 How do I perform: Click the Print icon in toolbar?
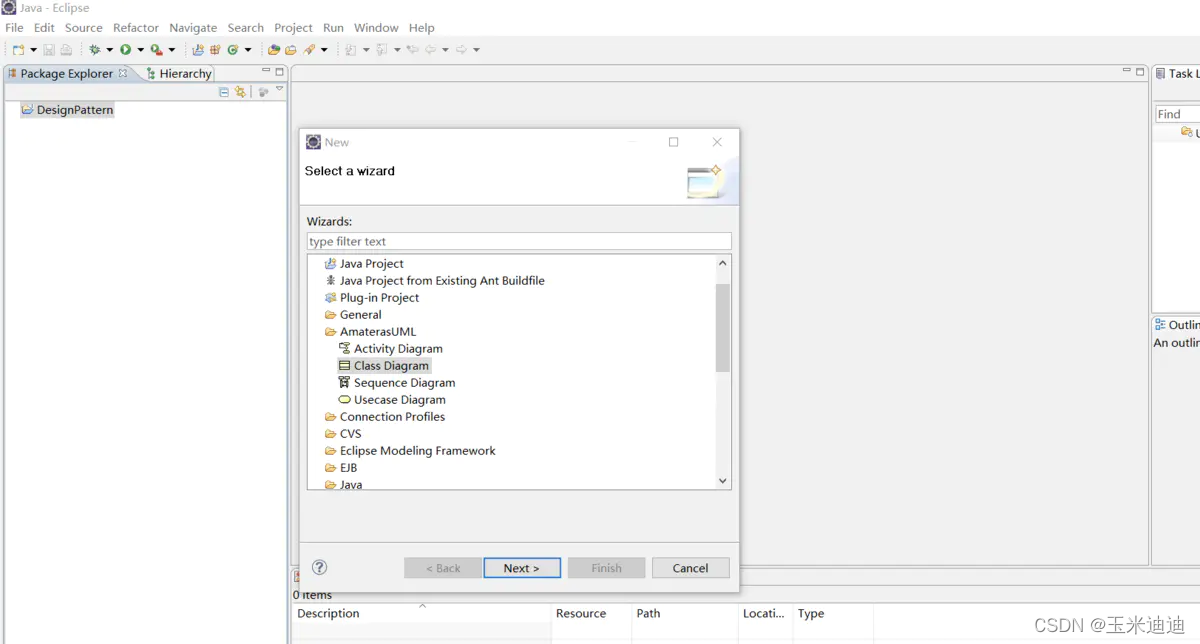(66, 49)
